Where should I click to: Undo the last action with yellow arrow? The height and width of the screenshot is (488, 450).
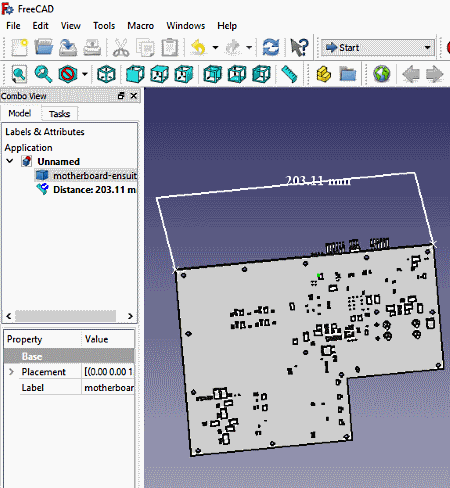point(199,47)
